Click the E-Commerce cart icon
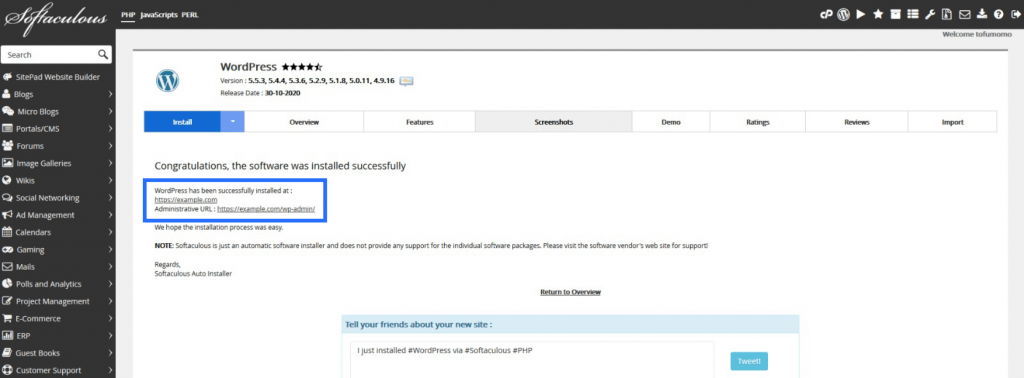The width and height of the screenshot is (1024, 378). 7,319
